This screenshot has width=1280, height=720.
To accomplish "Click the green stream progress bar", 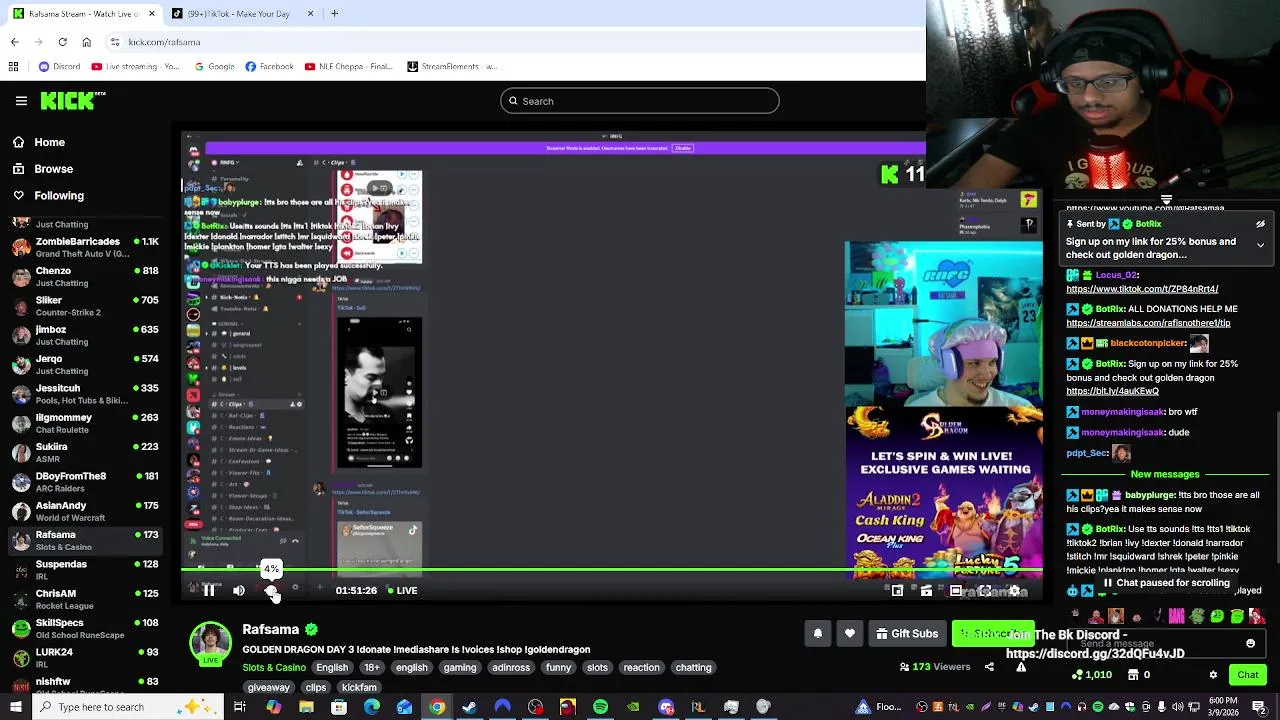I will tap(612, 571).
